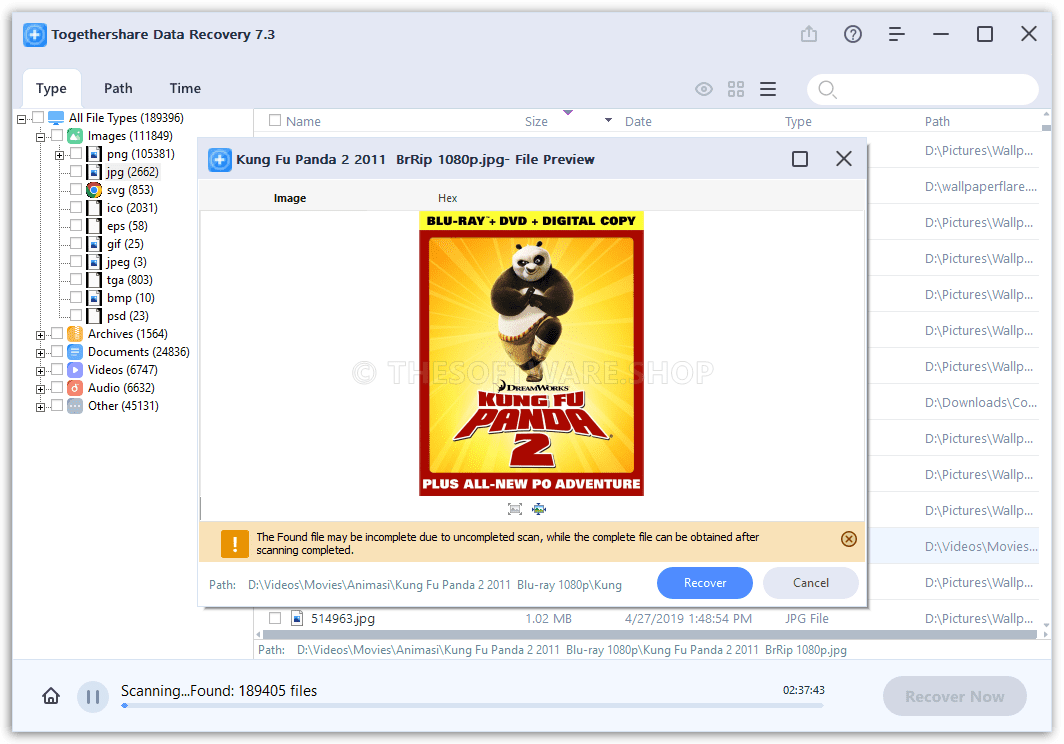The image size is (1064, 744).
Task: Check the Archives checkbox
Action: [x=57, y=333]
